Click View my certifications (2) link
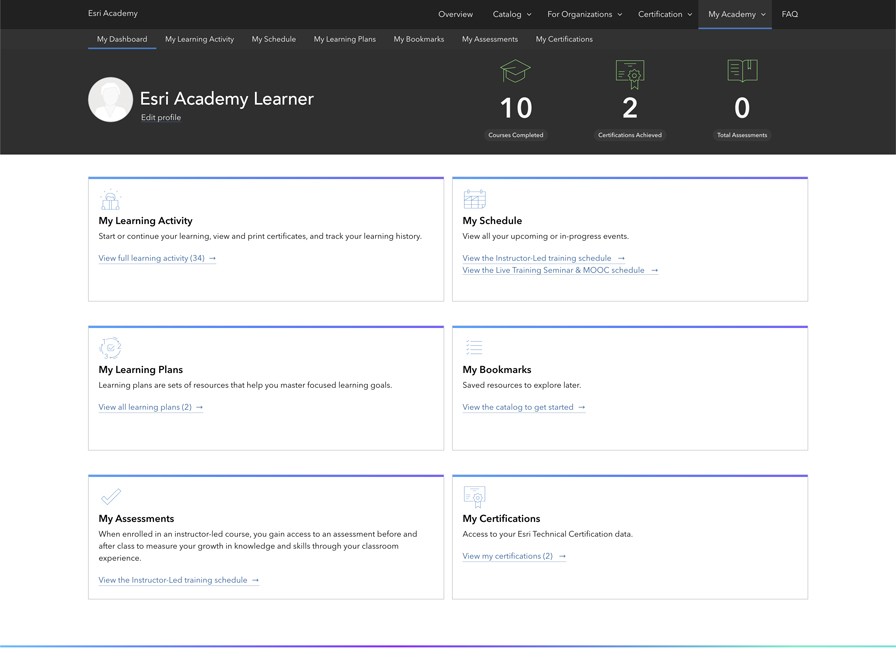Screen dimensions: 896x648 pyautogui.click(x=514, y=556)
